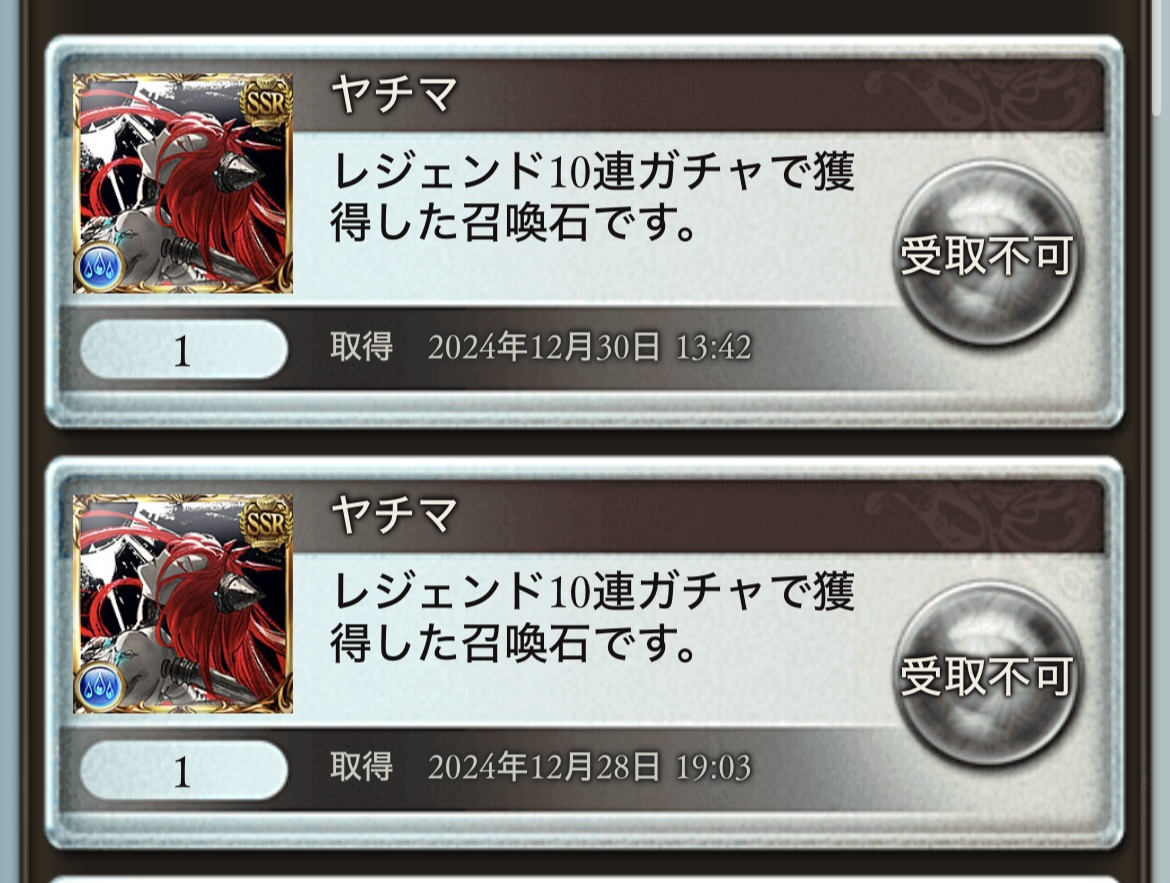Select the ヤチマ title of the first entry
Screen dimensions: 1170x883
[x=394, y=95]
